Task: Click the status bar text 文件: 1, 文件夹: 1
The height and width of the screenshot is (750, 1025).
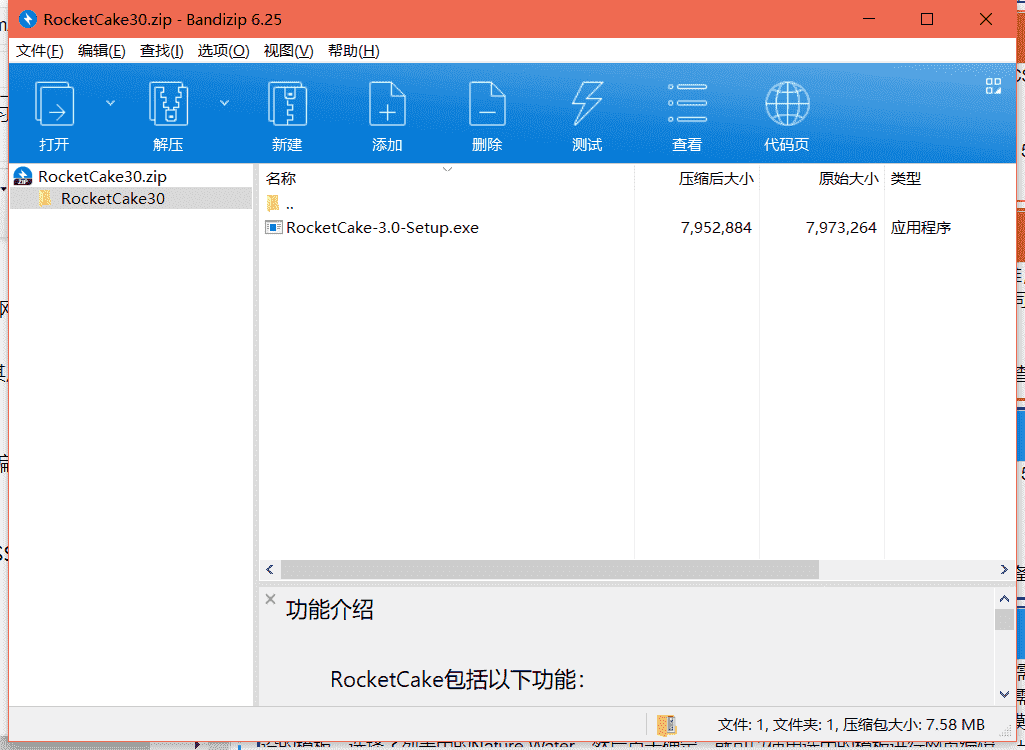Action: coord(777,724)
